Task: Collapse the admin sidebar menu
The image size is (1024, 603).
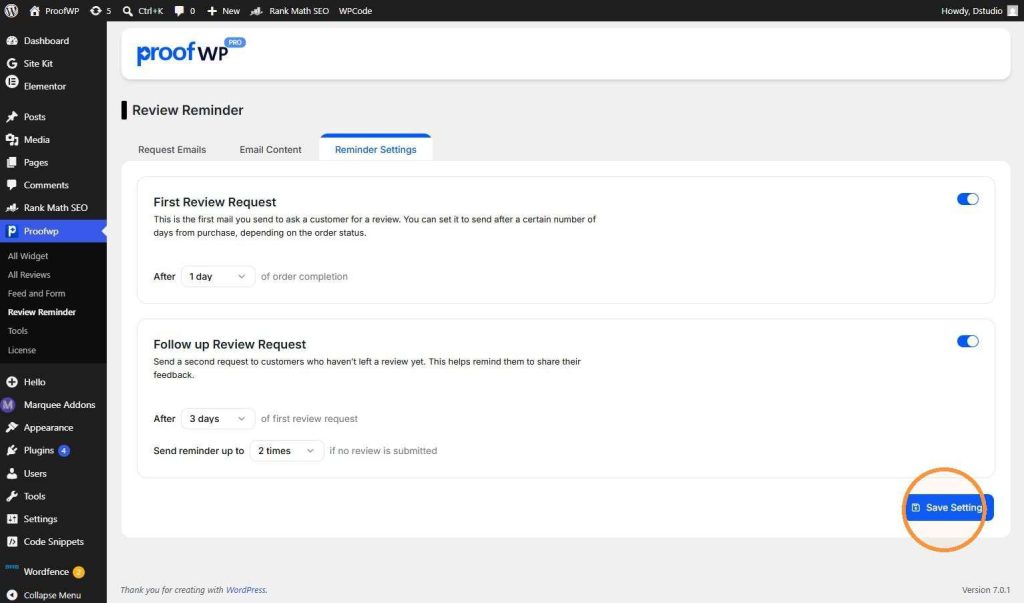Action: coord(44,595)
